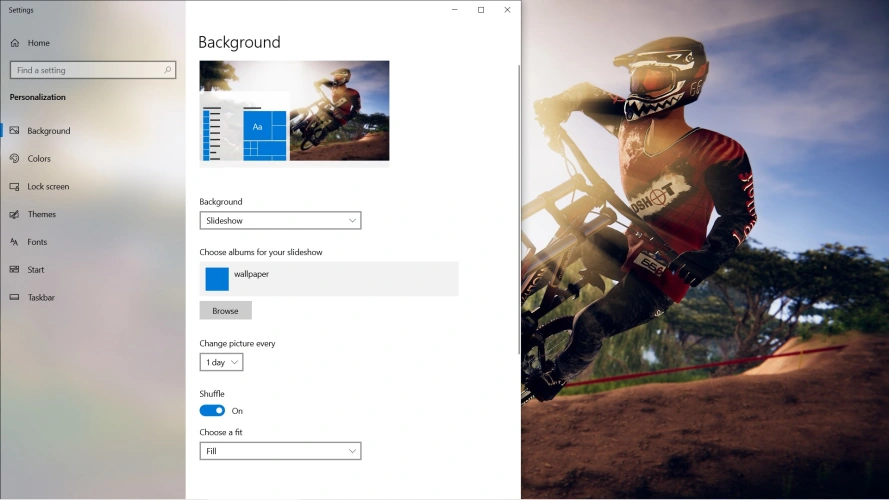Click the Fonts icon in sidebar
889x500 pixels.
click(x=15, y=242)
